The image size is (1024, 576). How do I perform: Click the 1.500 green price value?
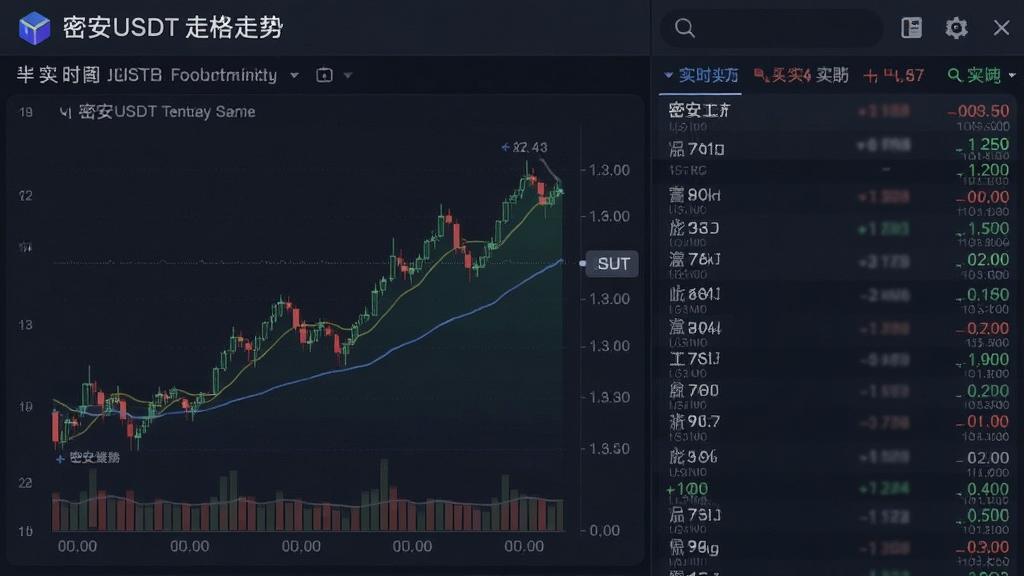[x=984, y=229]
